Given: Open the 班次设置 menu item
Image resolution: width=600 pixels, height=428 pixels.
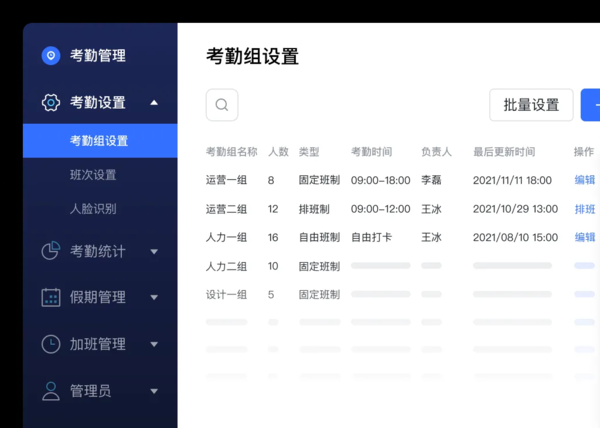Looking at the screenshot, I should 93,175.
